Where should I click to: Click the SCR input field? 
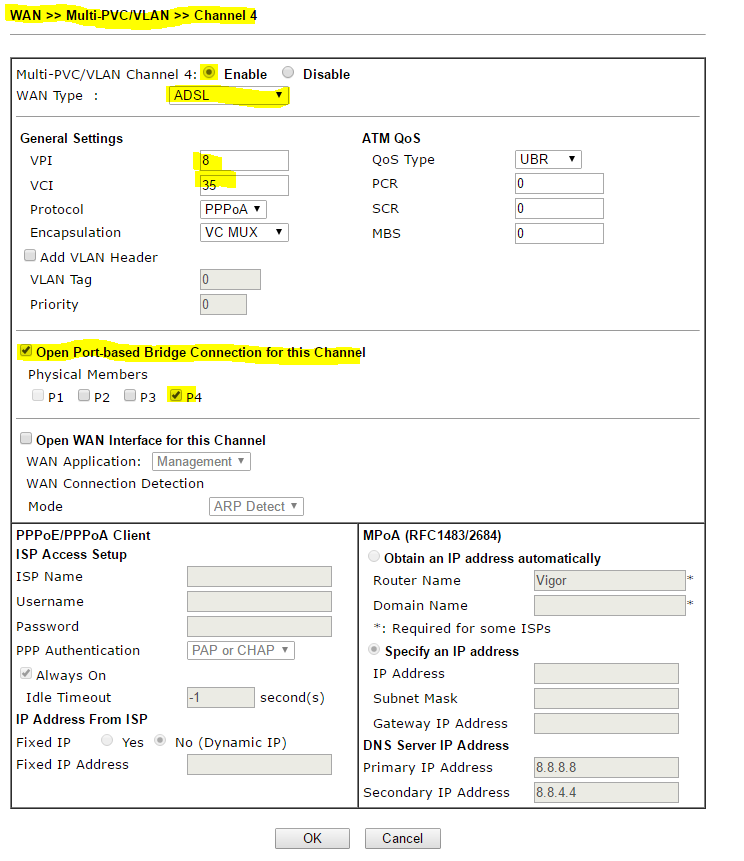pyautogui.click(x=559, y=209)
